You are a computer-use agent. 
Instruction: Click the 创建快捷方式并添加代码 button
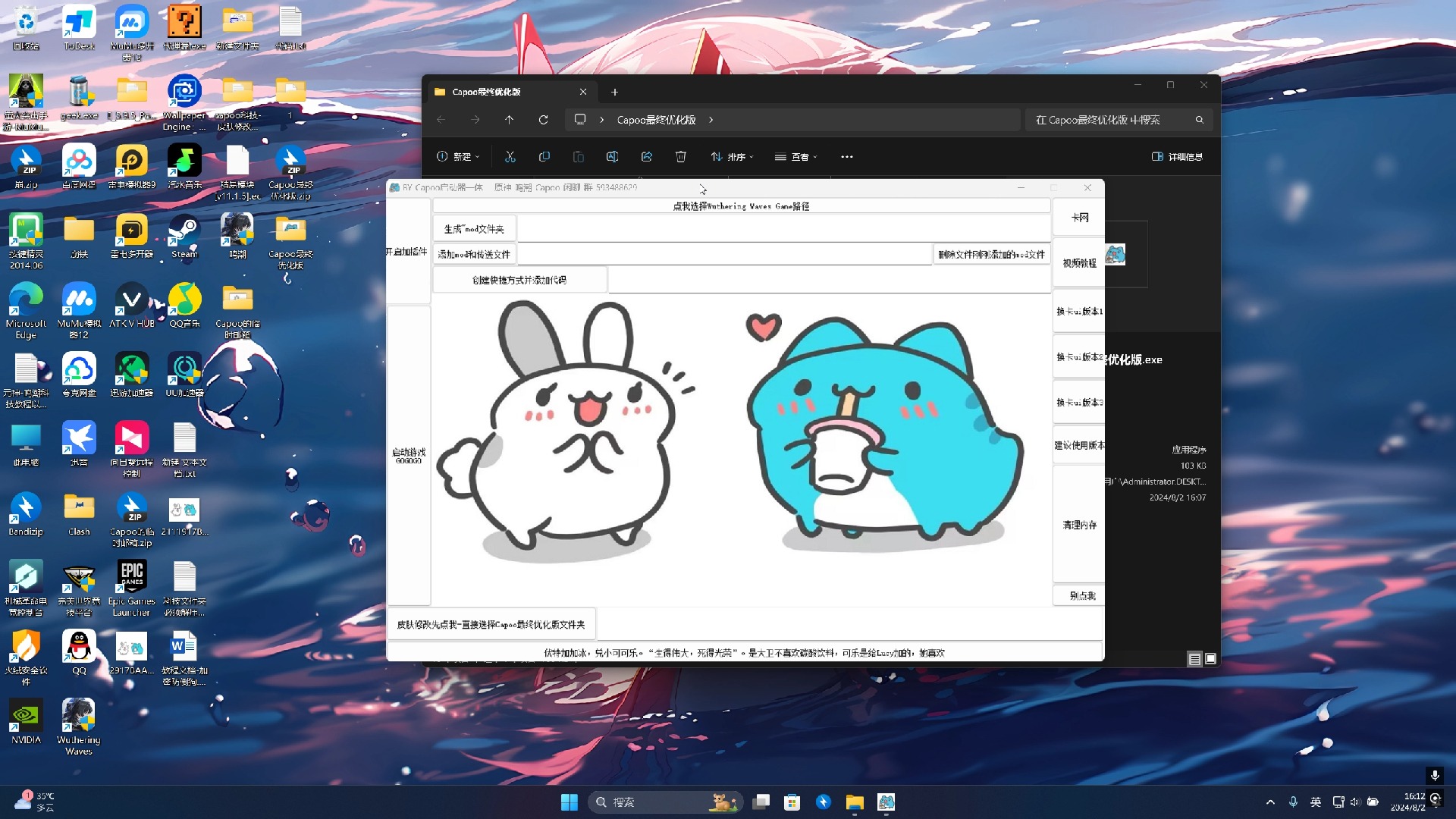click(519, 280)
